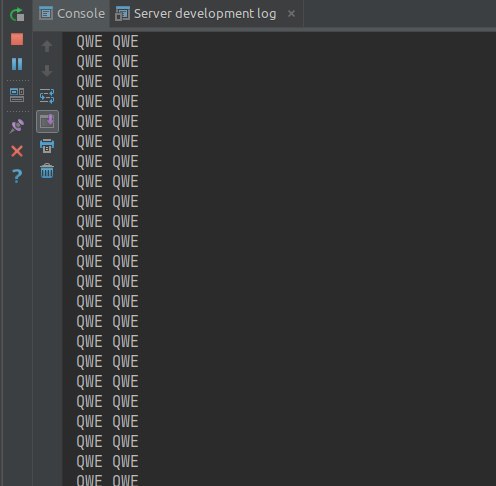Toggle scroll to end of output

(47, 121)
